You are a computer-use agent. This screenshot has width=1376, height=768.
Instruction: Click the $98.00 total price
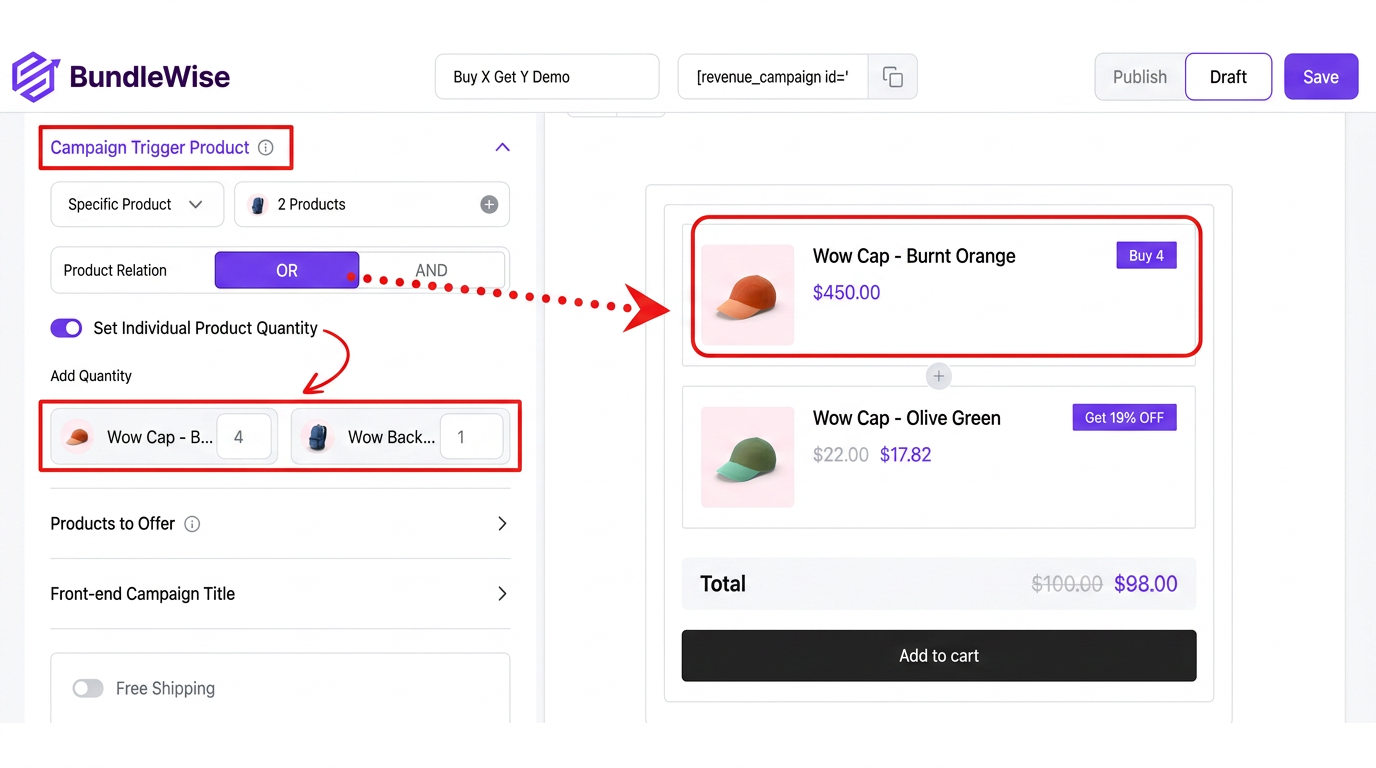tap(1146, 584)
